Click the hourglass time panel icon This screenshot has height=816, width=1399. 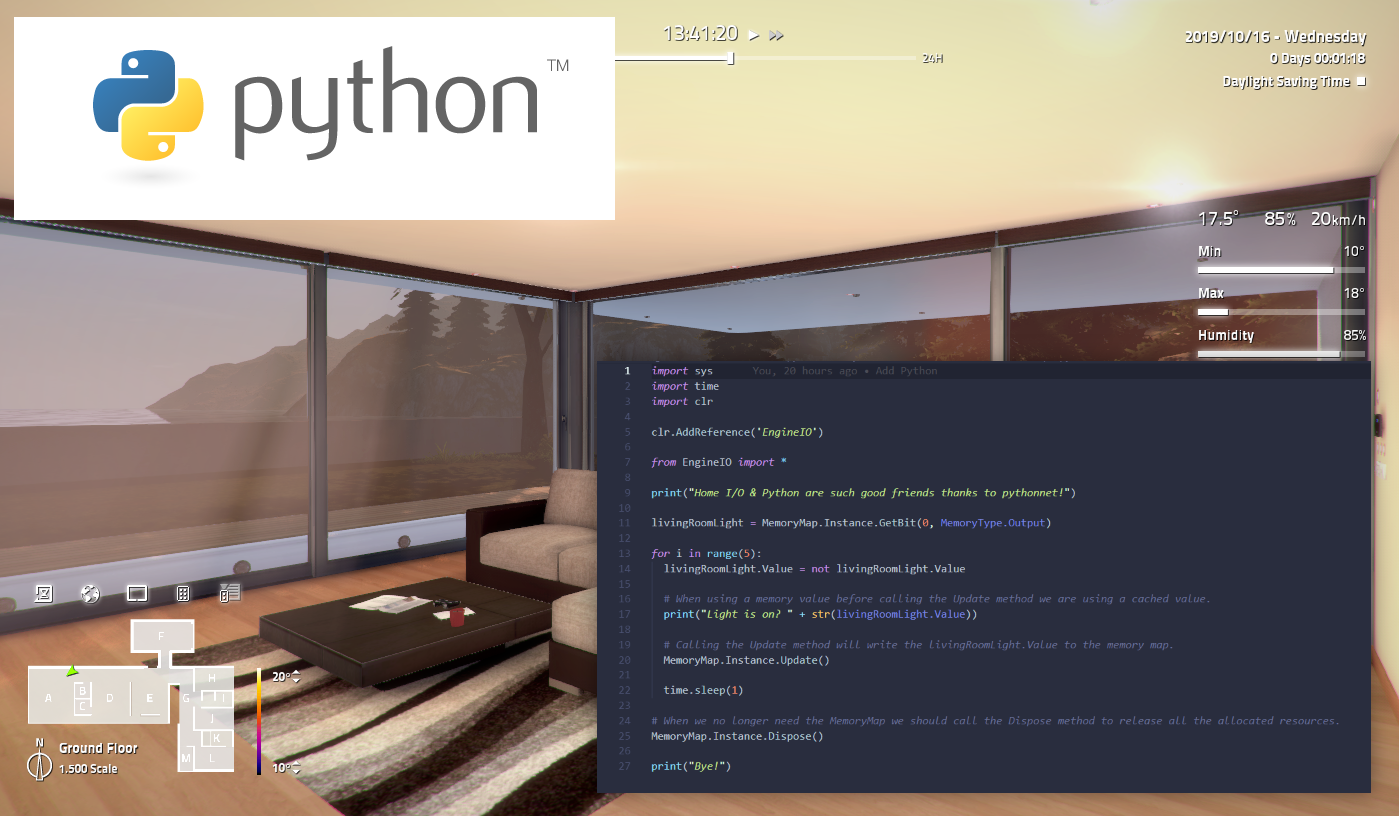tap(43, 594)
